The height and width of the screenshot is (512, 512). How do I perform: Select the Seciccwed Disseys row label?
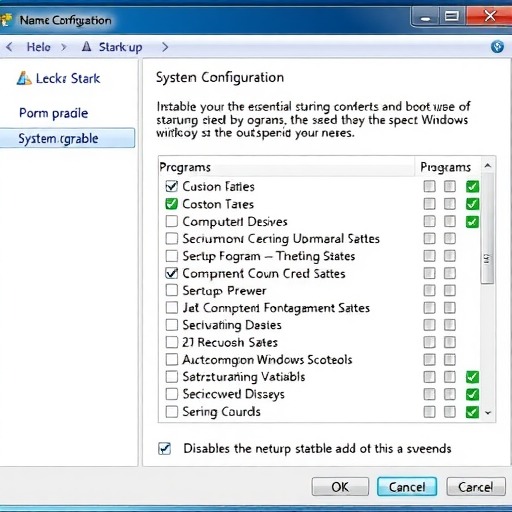click(x=234, y=394)
